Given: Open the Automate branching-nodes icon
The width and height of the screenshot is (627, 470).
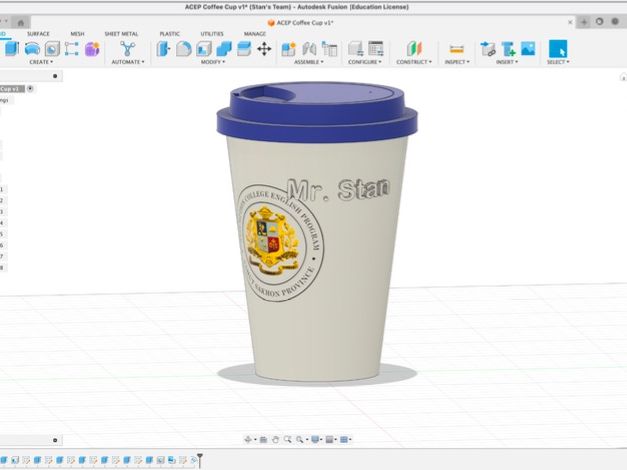Looking at the screenshot, I should coord(128,49).
